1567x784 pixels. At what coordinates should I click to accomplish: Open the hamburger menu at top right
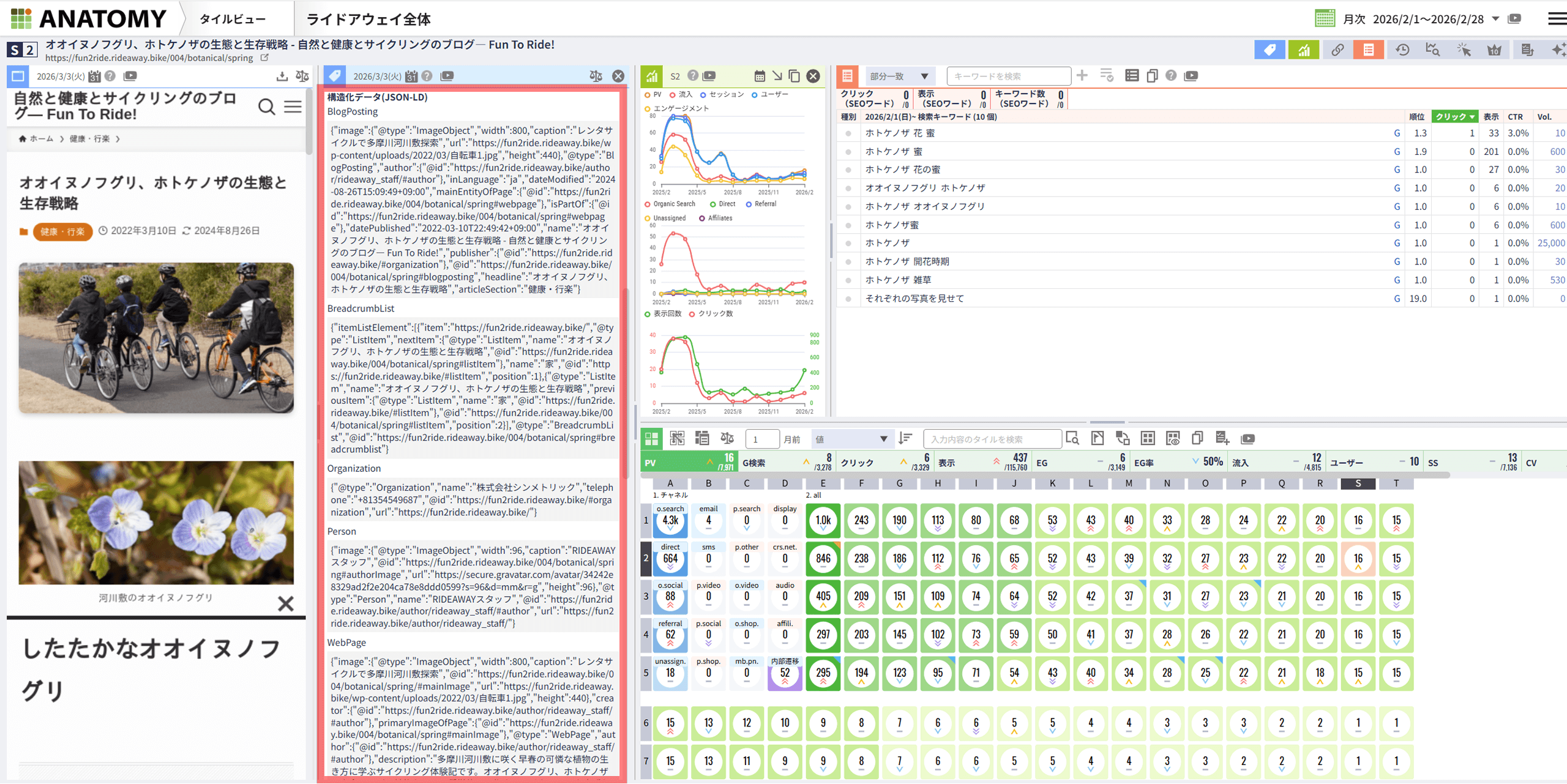(1557, 18)
